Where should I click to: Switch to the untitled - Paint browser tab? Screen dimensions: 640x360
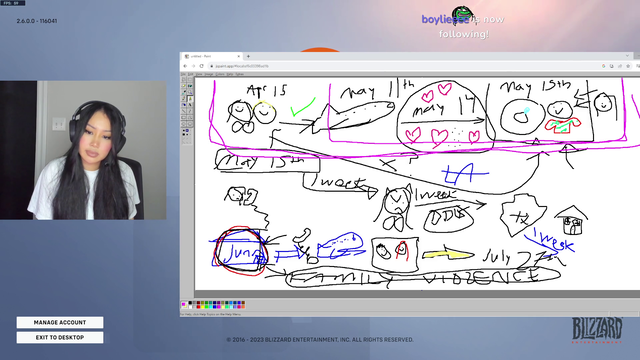click(x=212, y=56)
